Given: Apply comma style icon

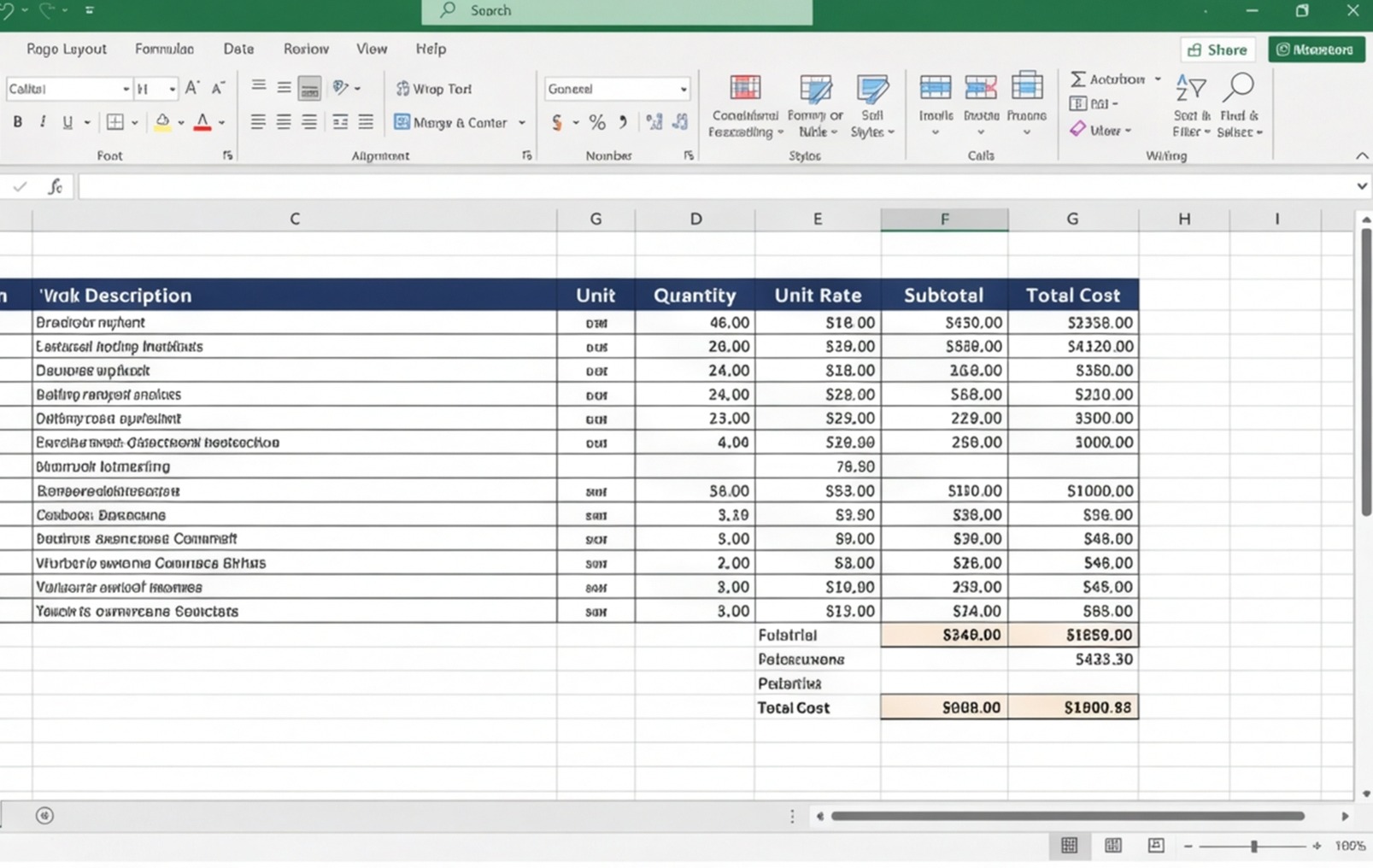Looking at the screenshot, I should [623, 122].
